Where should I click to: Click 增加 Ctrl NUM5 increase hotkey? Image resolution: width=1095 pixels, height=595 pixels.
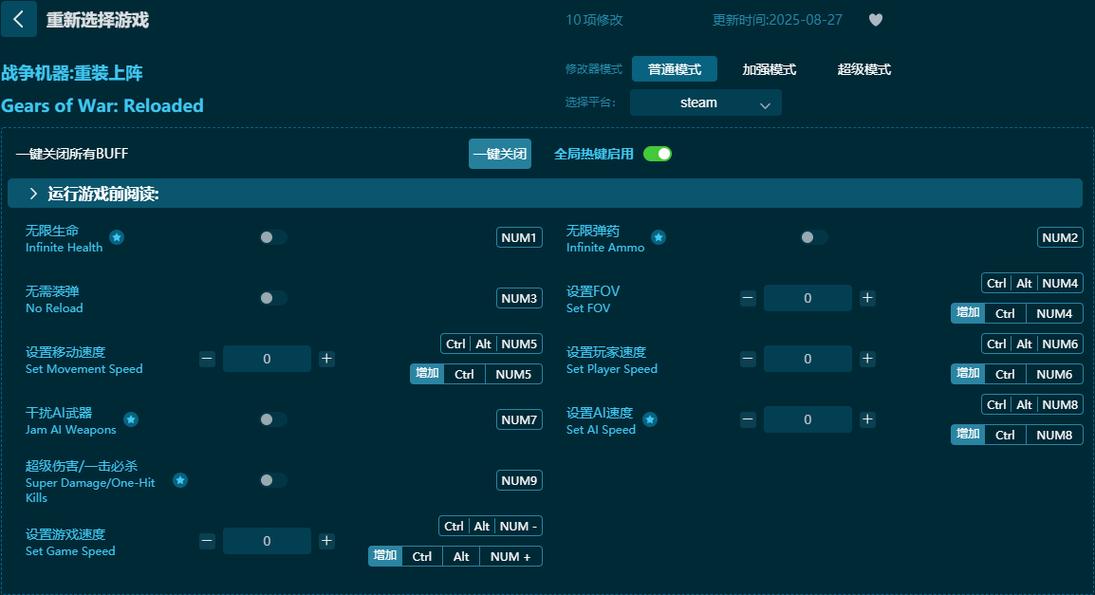[x=476, y=374]
